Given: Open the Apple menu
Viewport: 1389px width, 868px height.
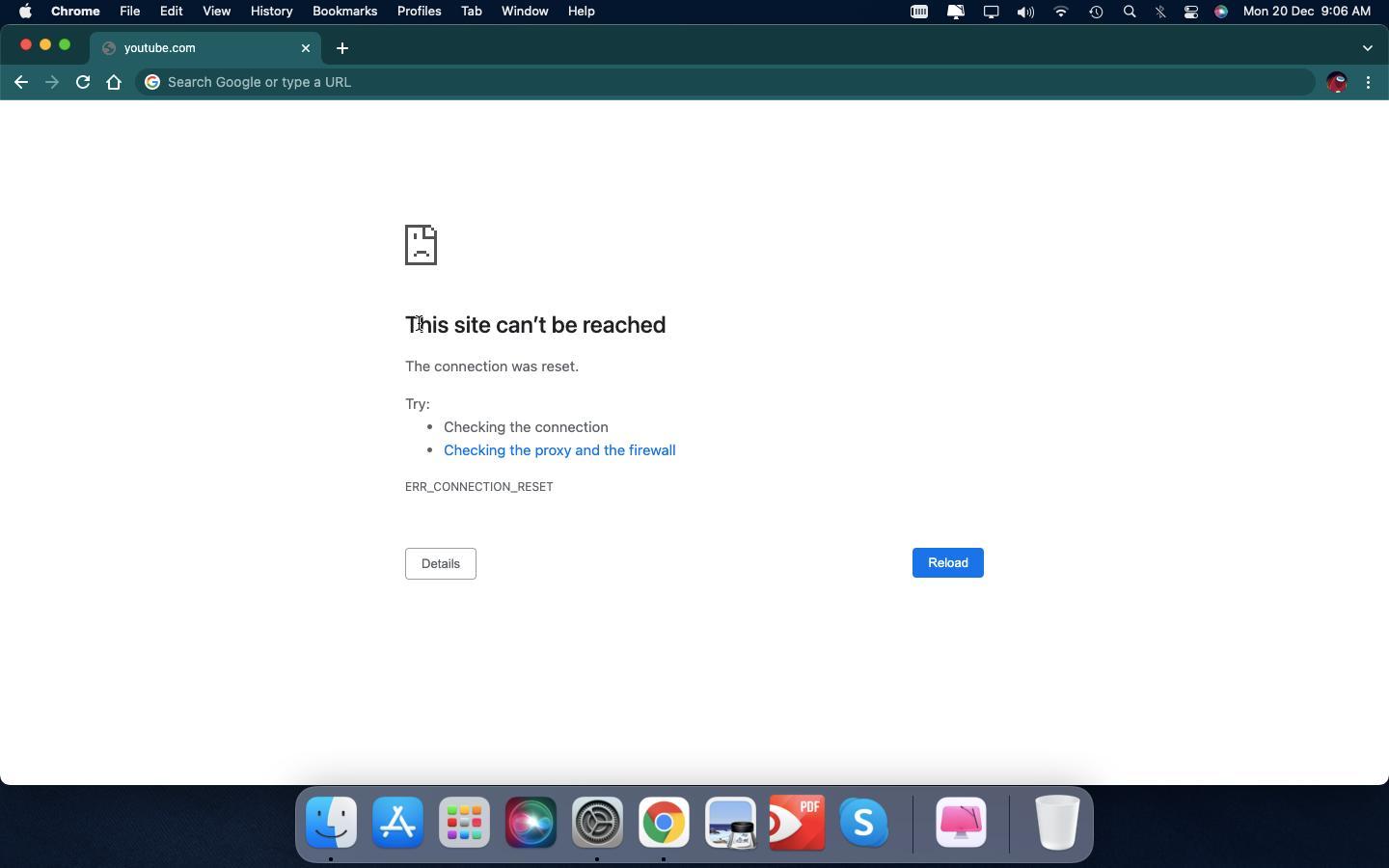Looking at the screenshot, I should point(25,12).
